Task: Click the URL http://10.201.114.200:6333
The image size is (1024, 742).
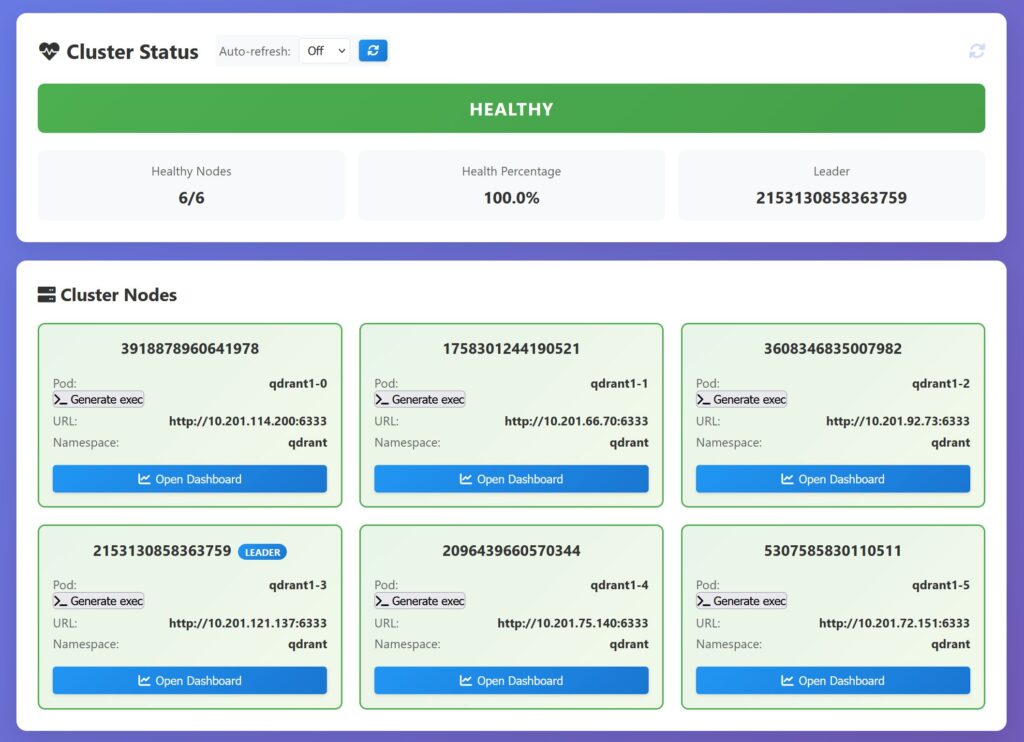Action: [x=248, y=422]
